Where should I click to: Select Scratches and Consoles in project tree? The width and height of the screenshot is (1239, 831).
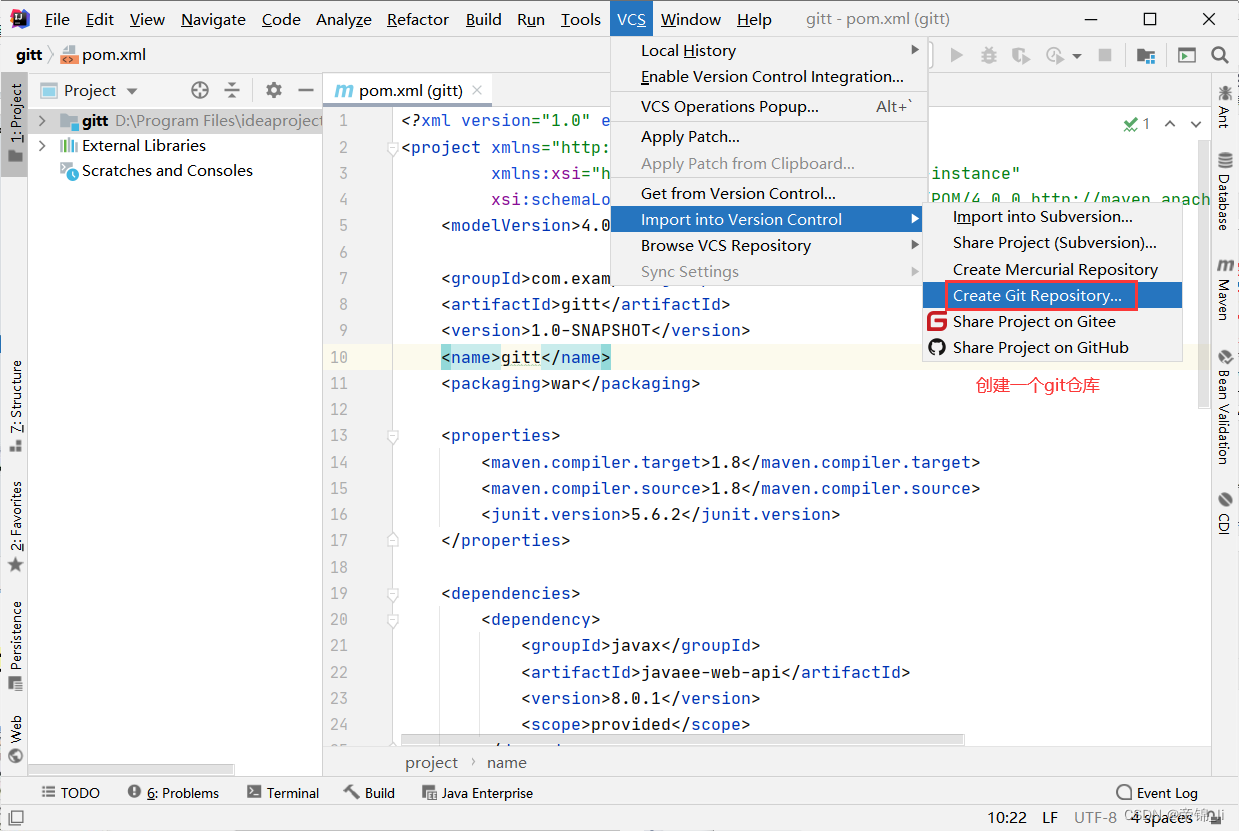pyautogui.click(x=167, y=171)
